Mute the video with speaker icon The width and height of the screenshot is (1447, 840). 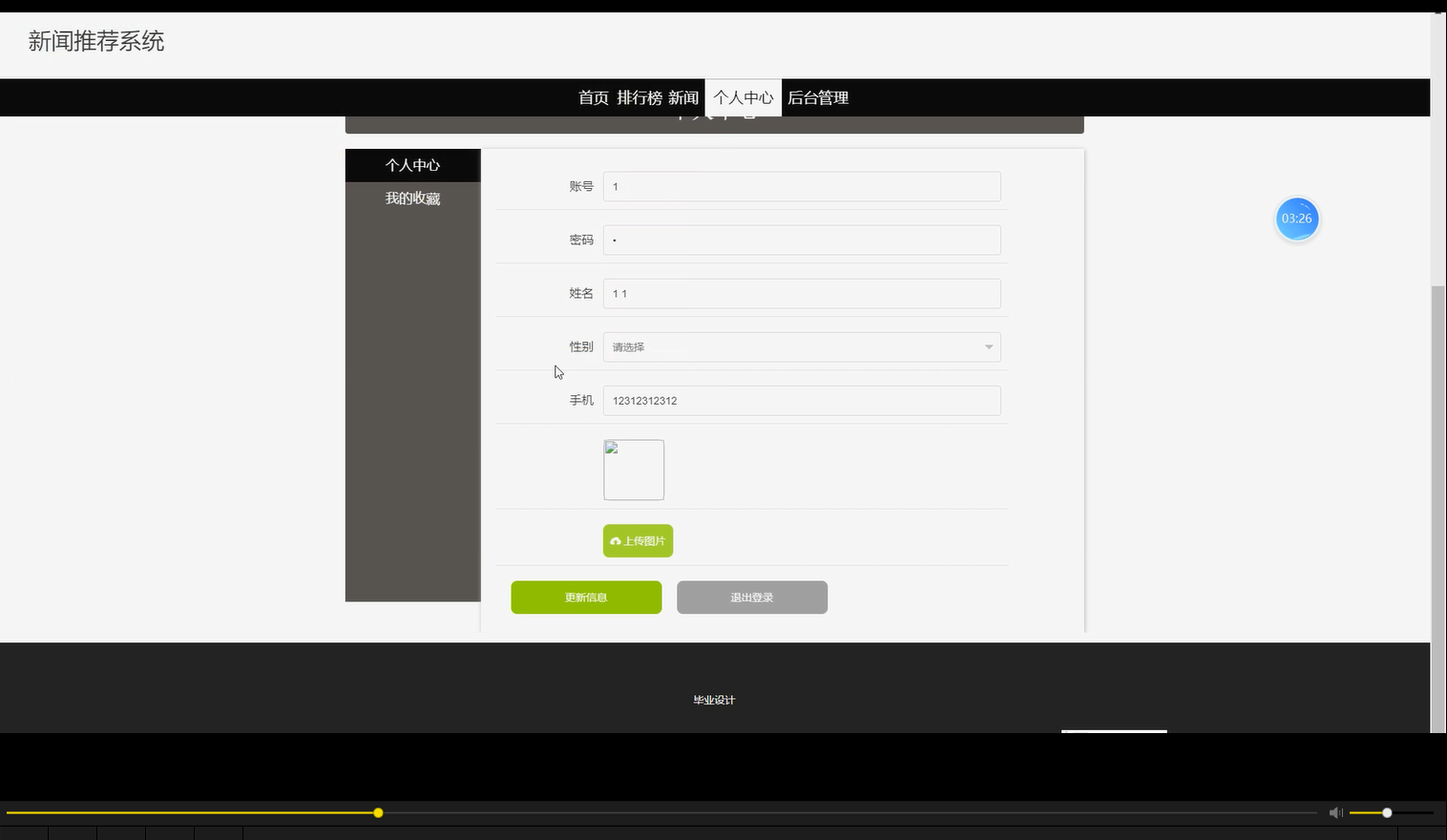pyautogui.click(x=1335, y=812)
